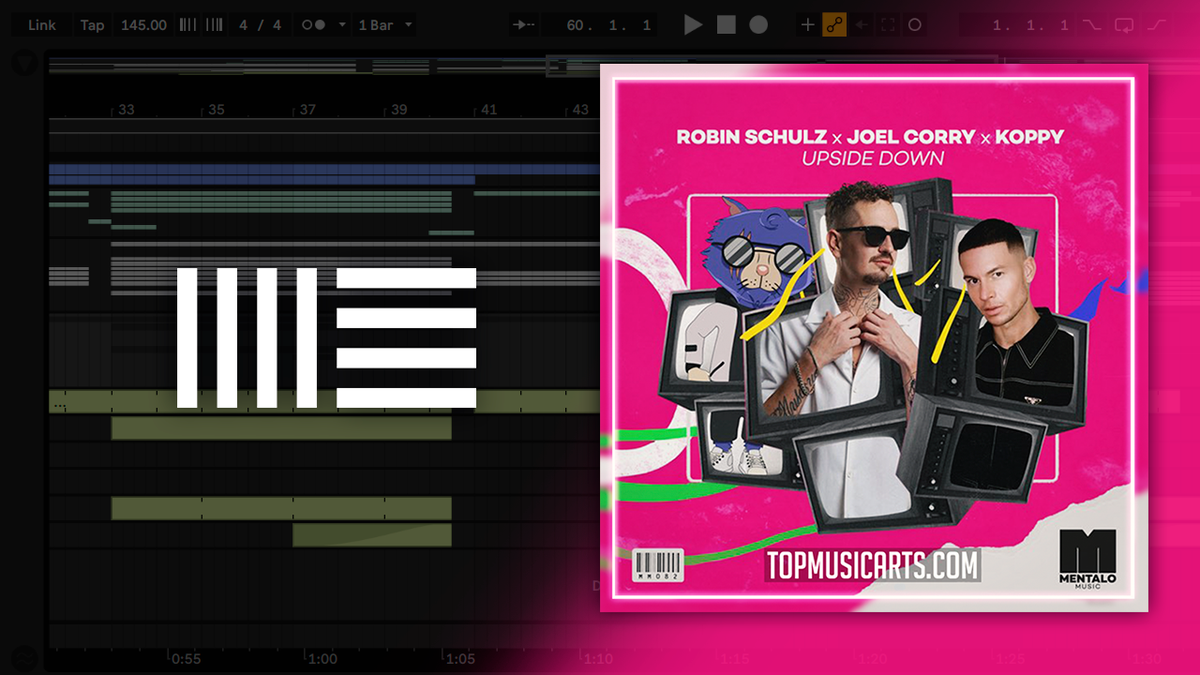This screenshot has width=1200, height=675.
Task: Click the Ableton Live logo in the arrangement
Action: [327, 335]
